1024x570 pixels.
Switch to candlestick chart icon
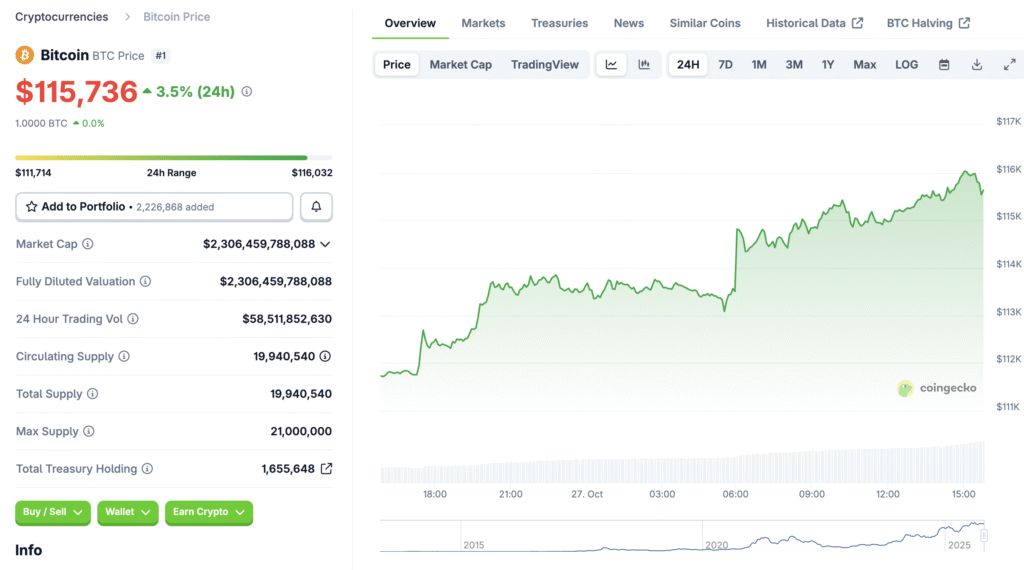644,65
